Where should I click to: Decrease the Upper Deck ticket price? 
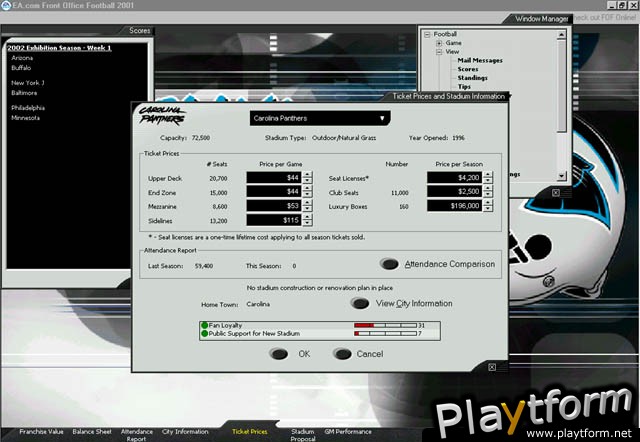point(307,181)
